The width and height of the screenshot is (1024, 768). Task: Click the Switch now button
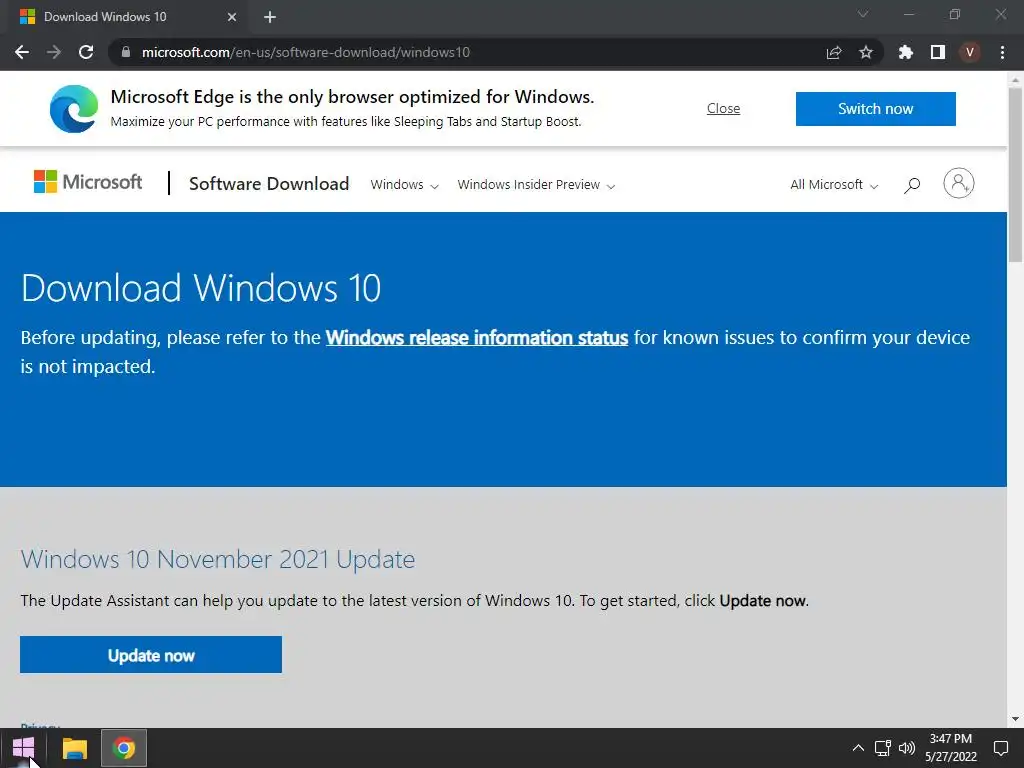tap(876, 108)
